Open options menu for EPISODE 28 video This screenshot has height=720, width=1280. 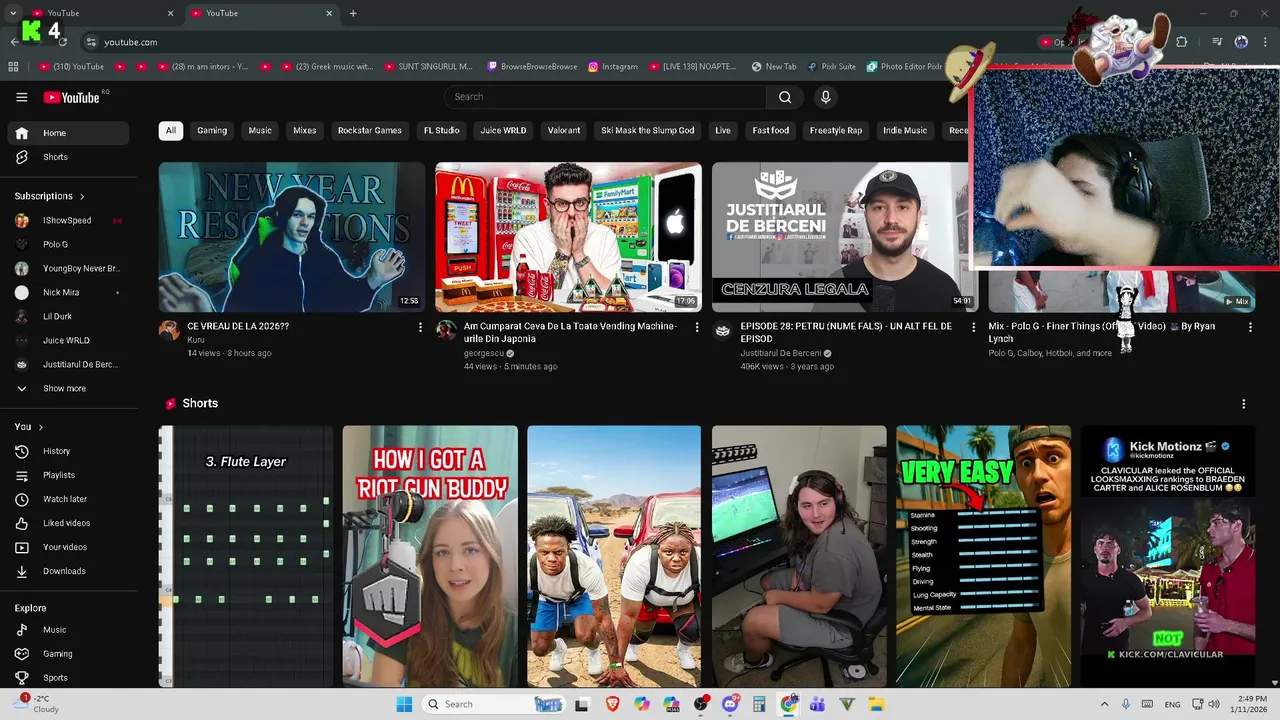(x=974, y=327)
